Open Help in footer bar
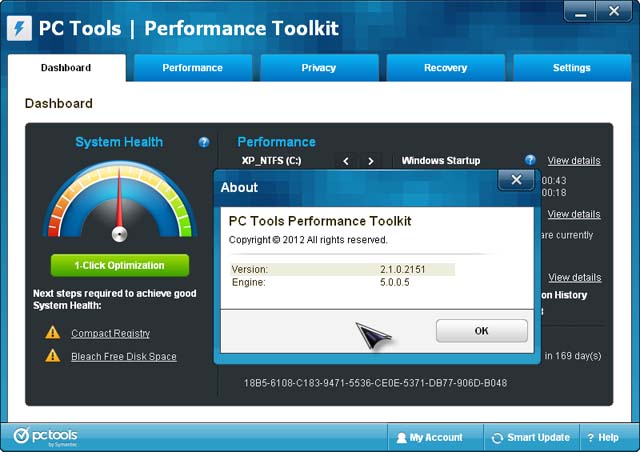Screen dimensions: 640x452 [x=603, y=437]
